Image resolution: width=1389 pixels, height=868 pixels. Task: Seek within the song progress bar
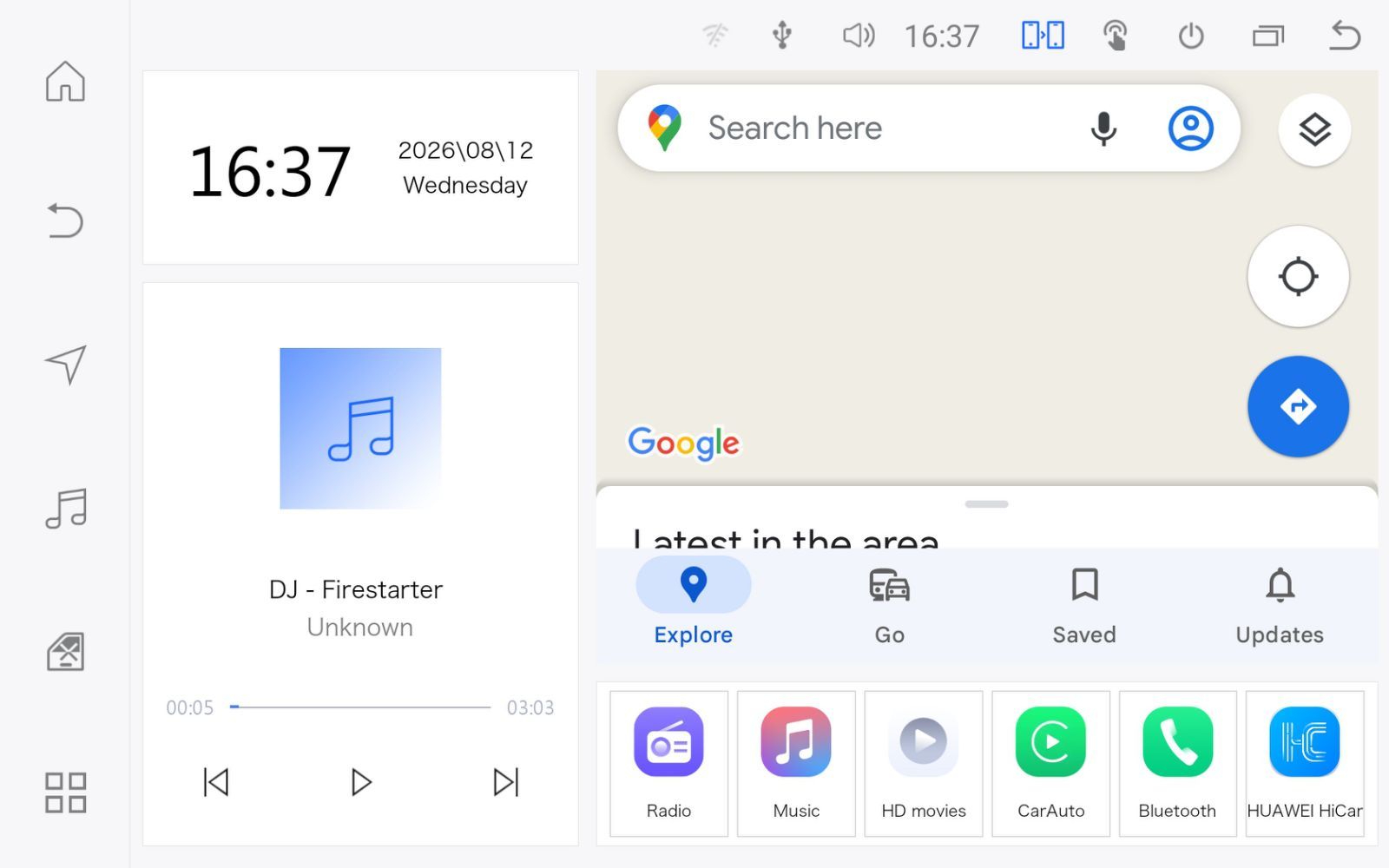[x=360, y=707]
